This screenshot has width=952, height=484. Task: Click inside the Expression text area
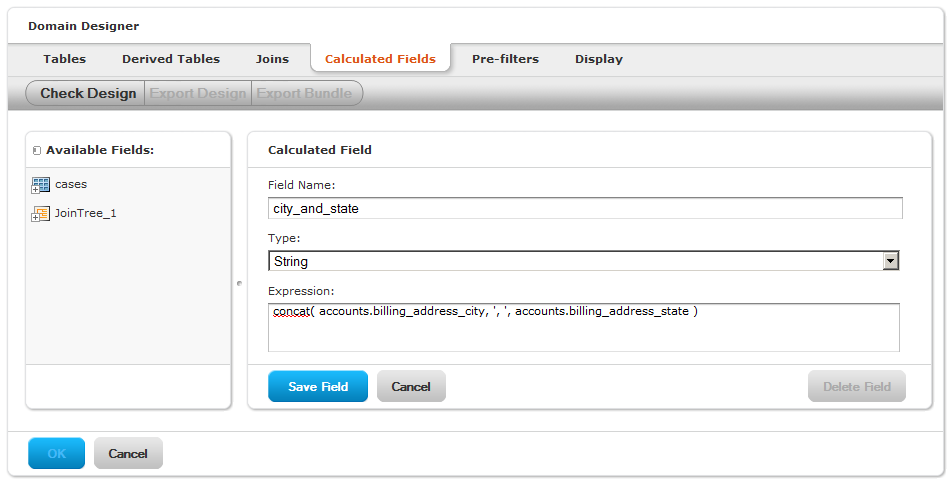pyautogui.click(x=583, y=327)
